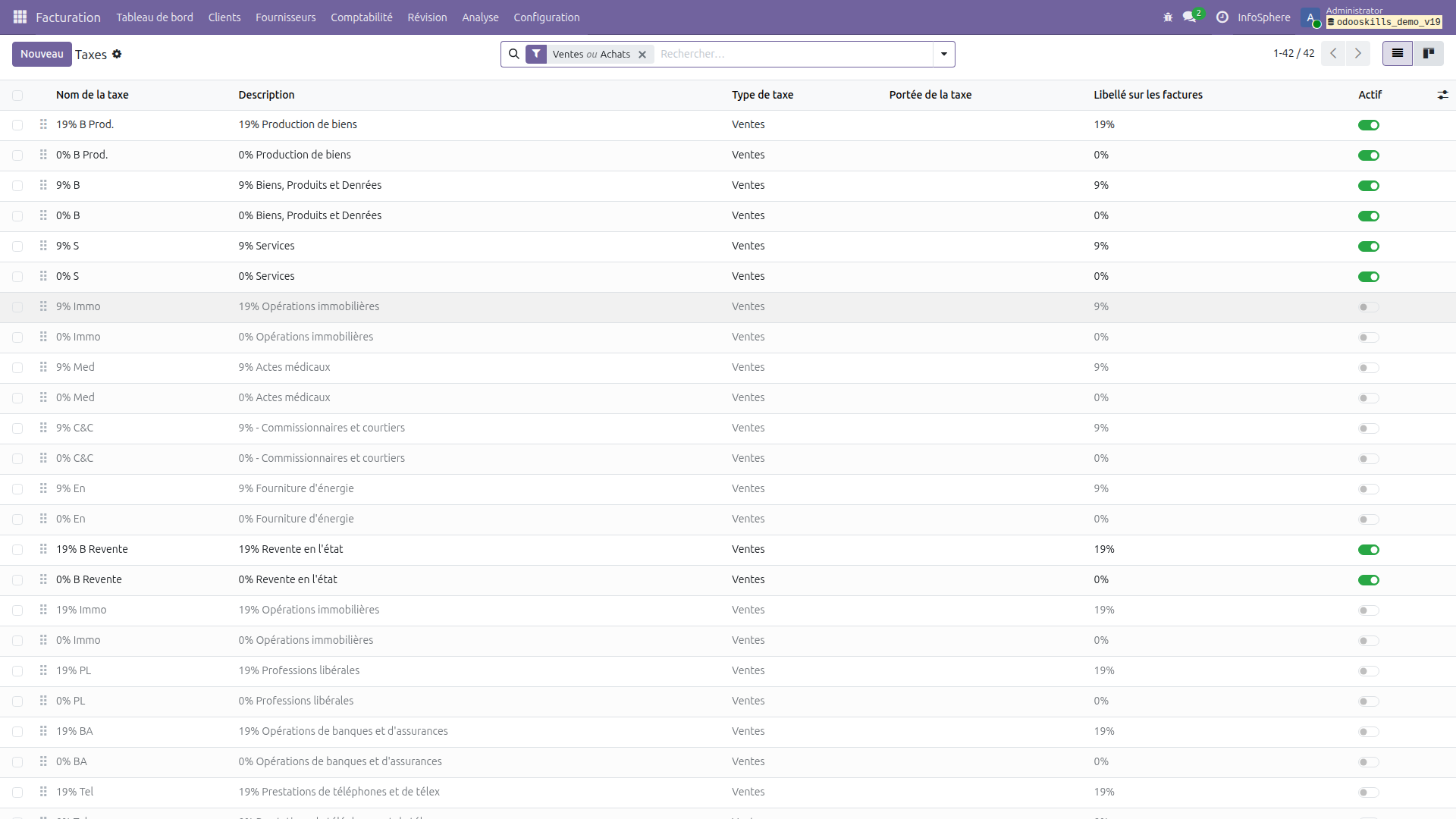Click the Nouveau button

click(42, 54)
